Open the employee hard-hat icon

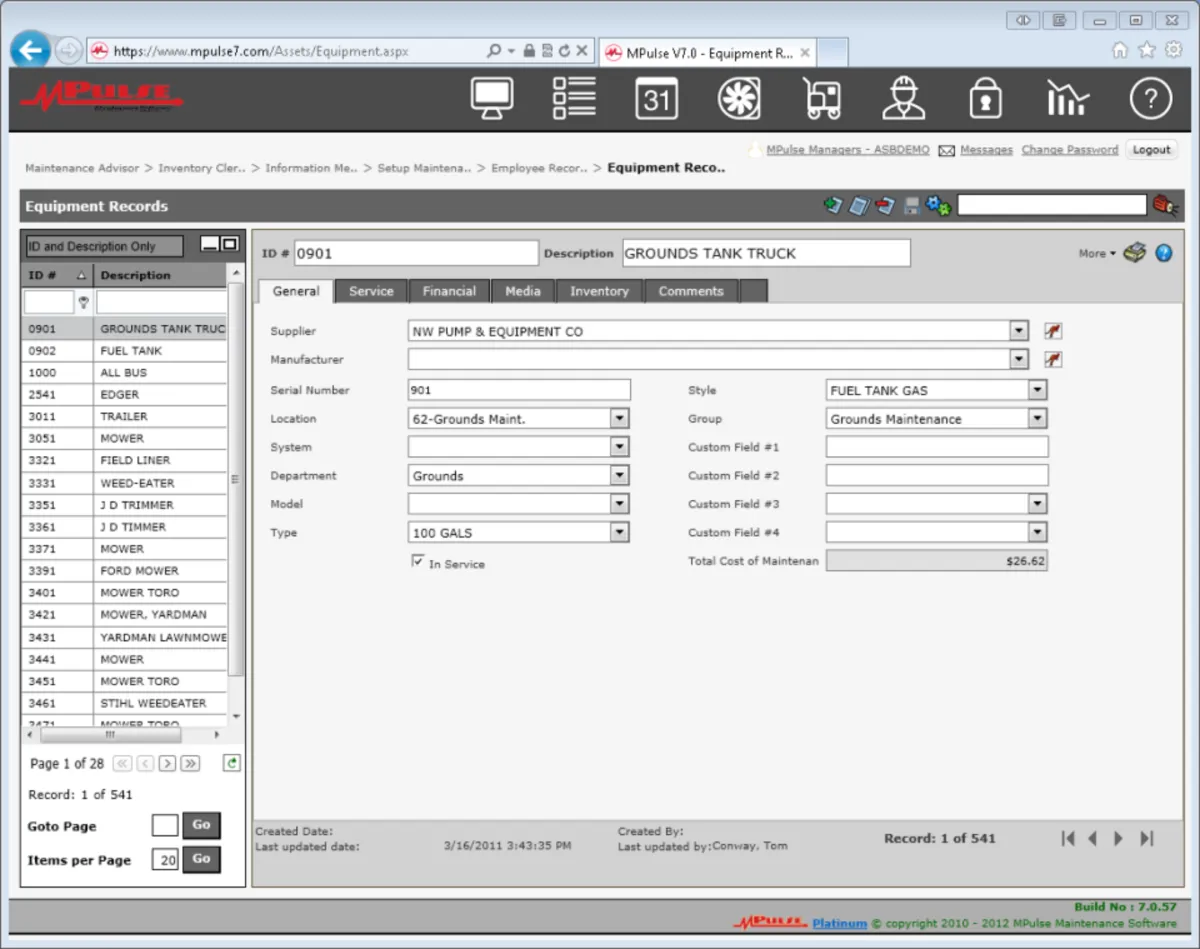(903, 99)
